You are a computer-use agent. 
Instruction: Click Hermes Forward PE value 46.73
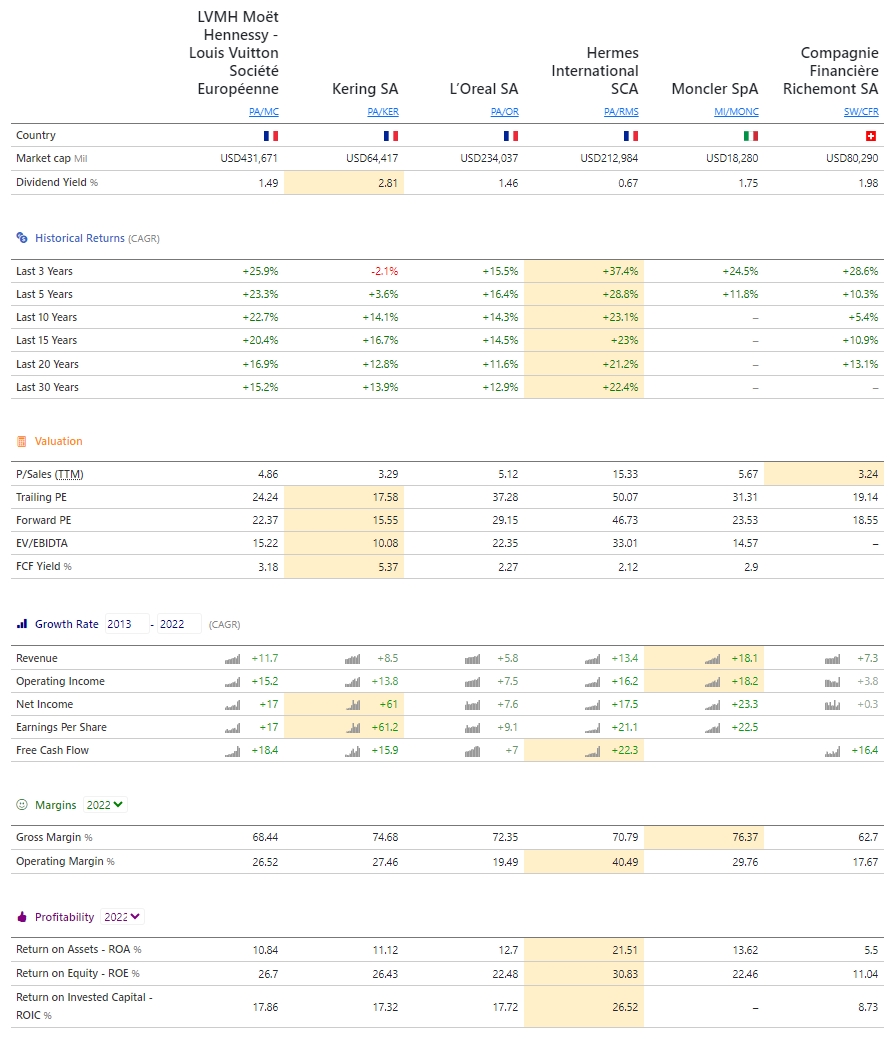point(625,520)
